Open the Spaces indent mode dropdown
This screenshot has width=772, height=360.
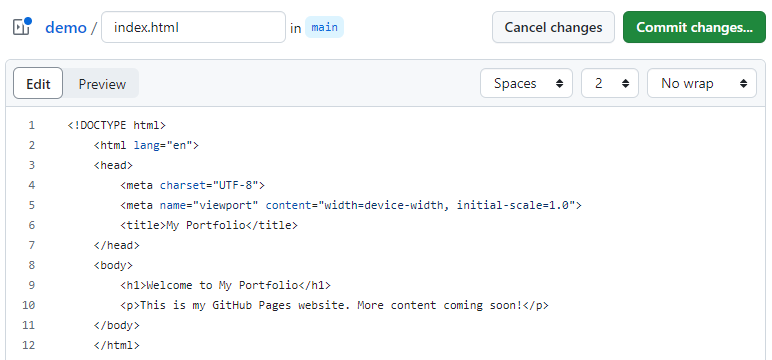[526, 83]
